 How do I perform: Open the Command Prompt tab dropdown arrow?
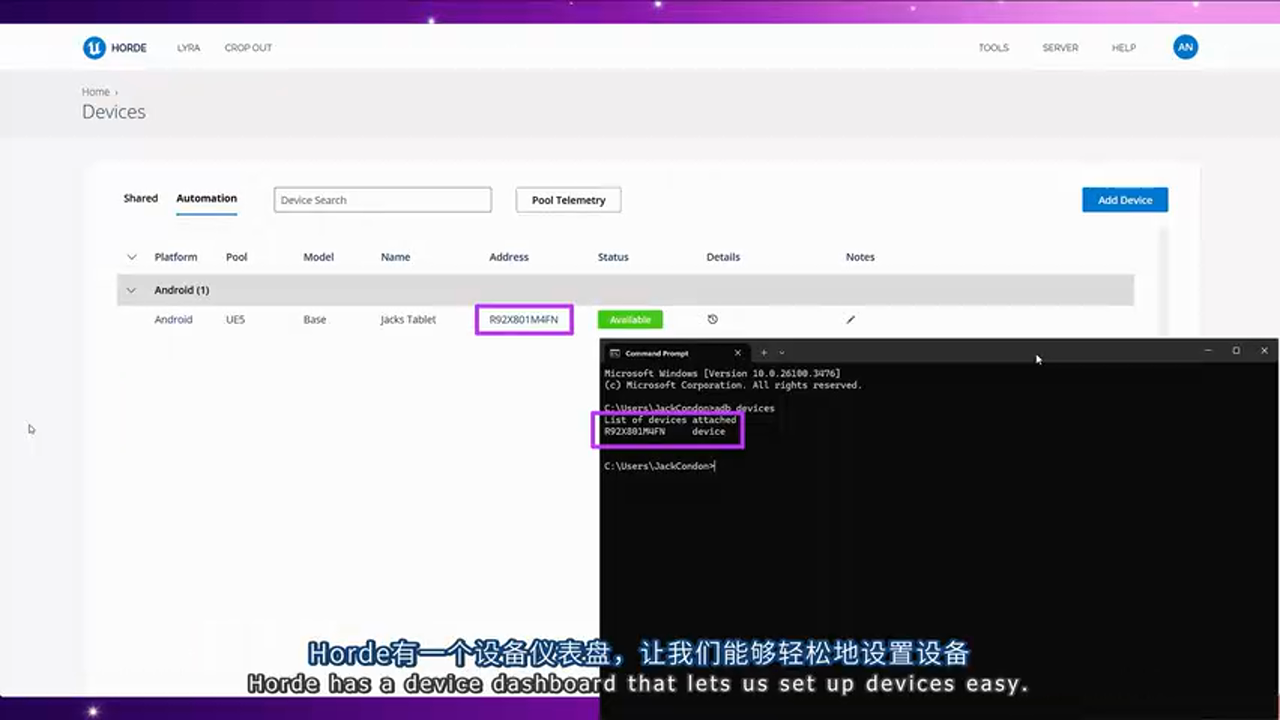click(x=781, y=352)
